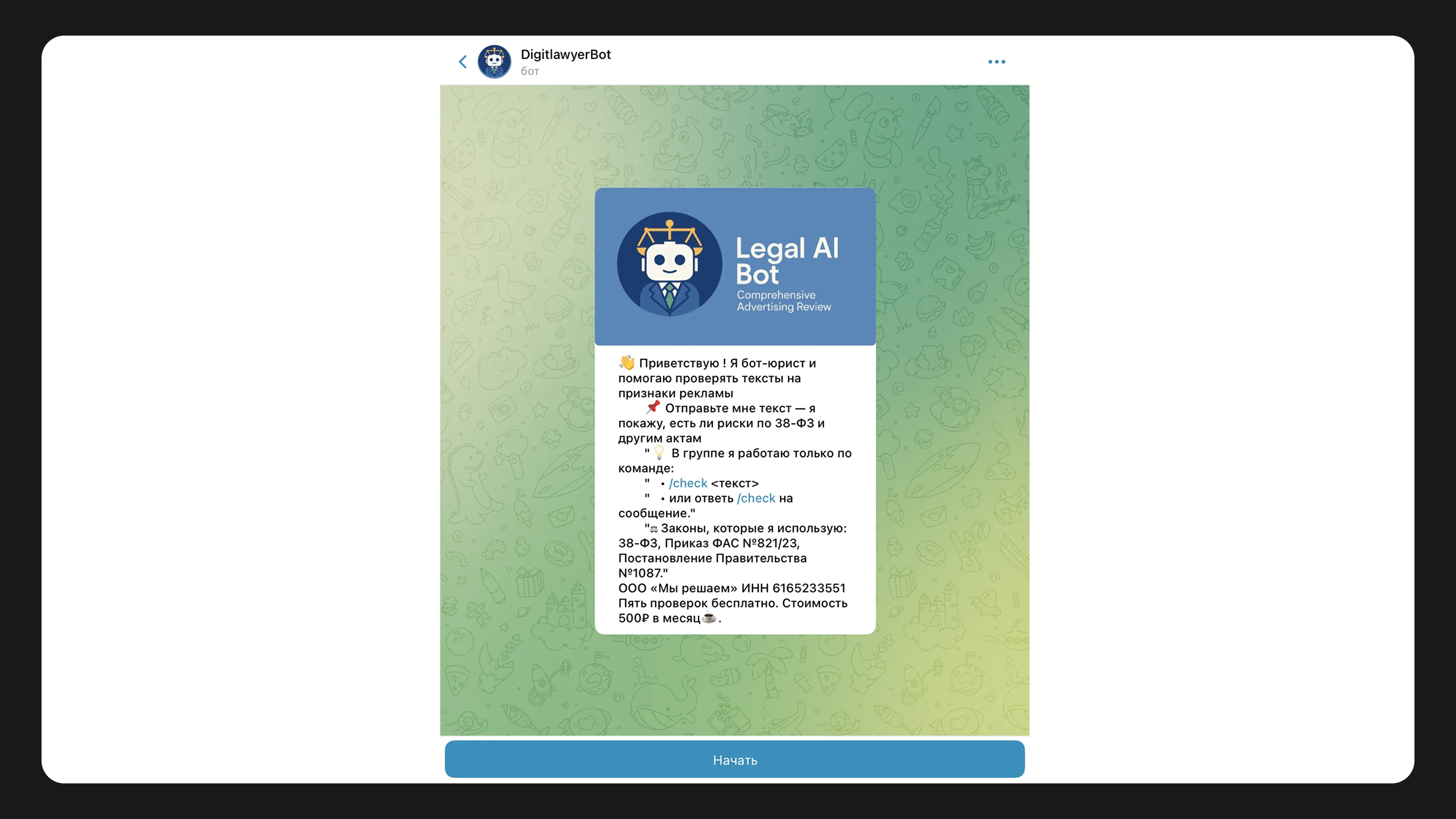
Task: Click the "Пять проверок бесплатно. Стоимость" line
Action: tap(733, 603)
